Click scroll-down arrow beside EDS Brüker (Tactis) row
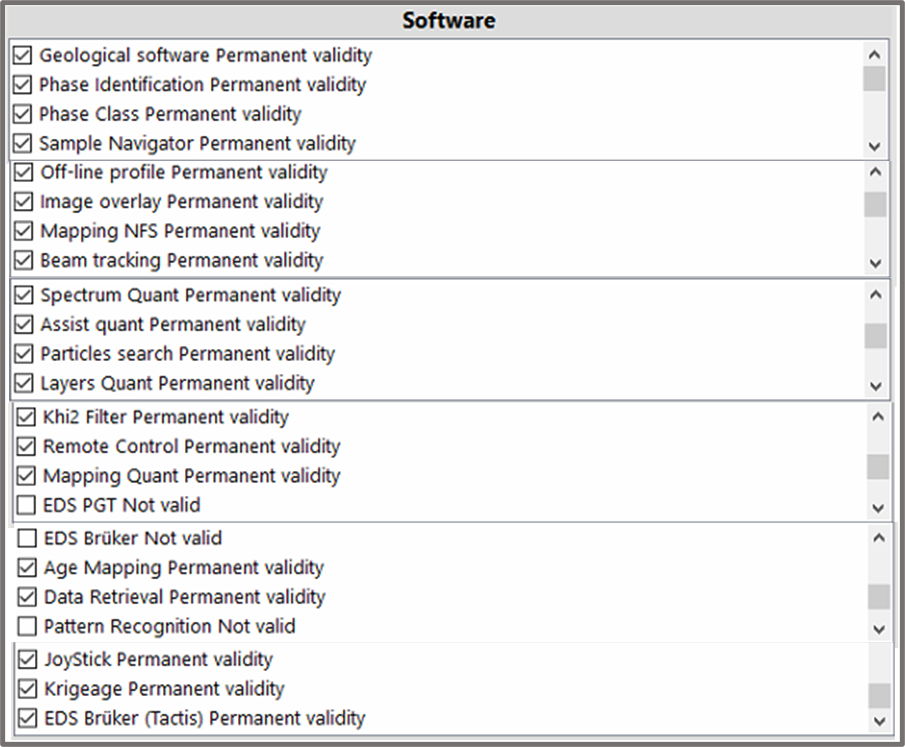Image resolution: width=905 pixels, height=747 pixels. 879,720
